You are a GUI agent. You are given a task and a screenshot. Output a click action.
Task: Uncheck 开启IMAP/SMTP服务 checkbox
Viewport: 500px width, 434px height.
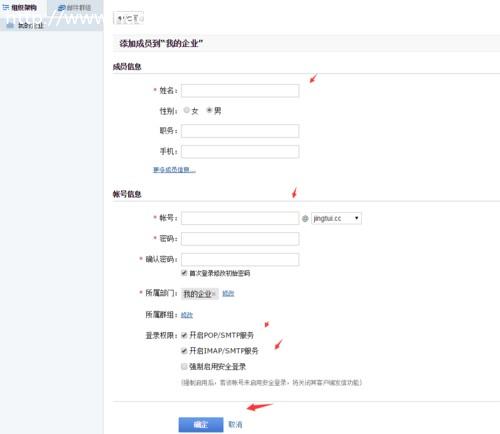click(x=184, y=350)
